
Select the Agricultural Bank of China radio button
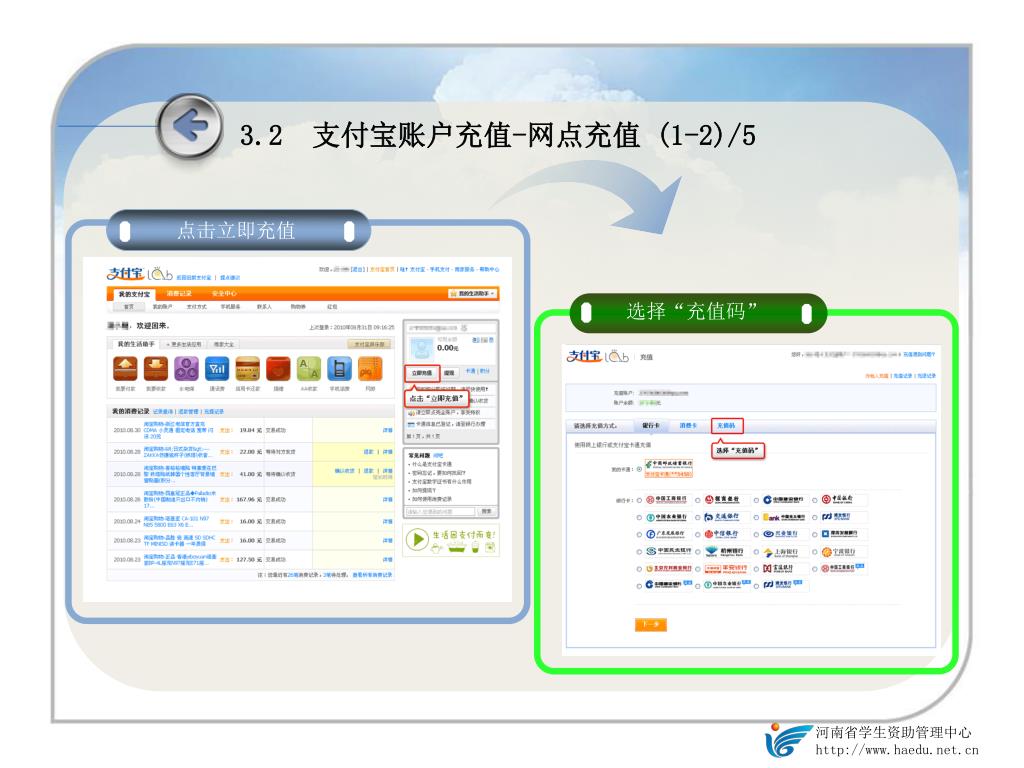tap(639, 518)
